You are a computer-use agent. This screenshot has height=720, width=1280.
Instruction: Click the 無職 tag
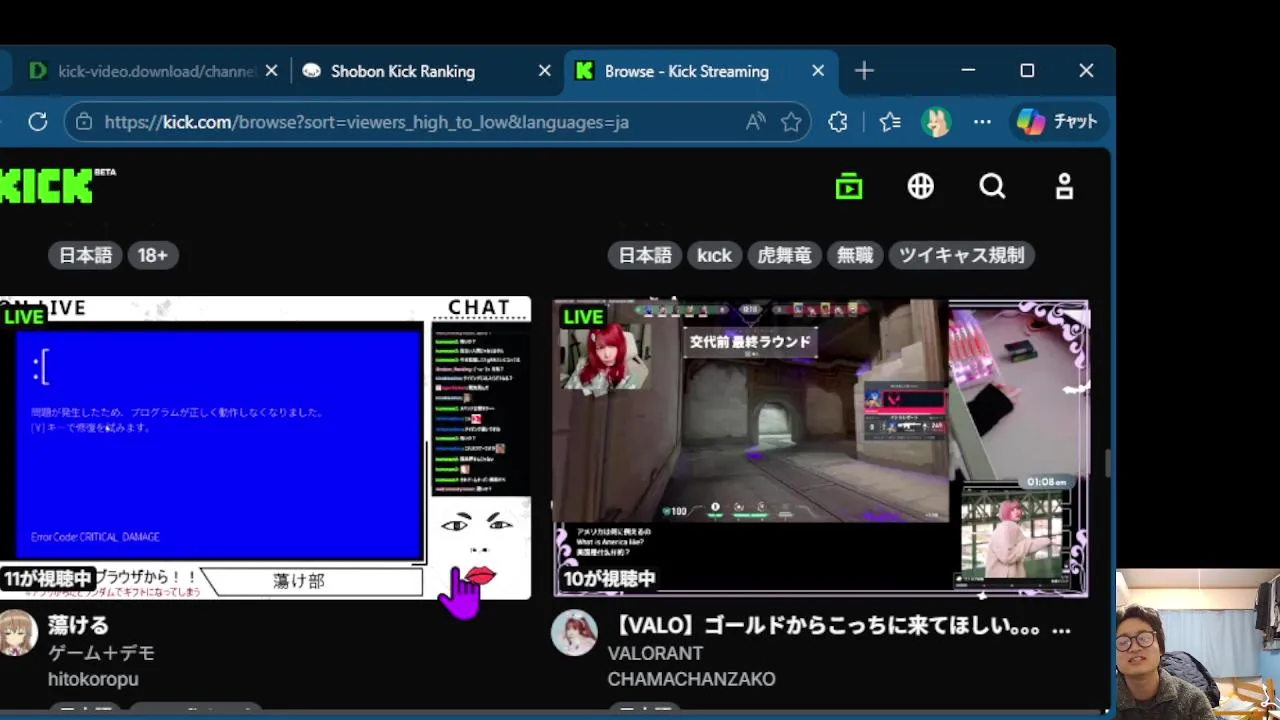click(x=855, y=255)
